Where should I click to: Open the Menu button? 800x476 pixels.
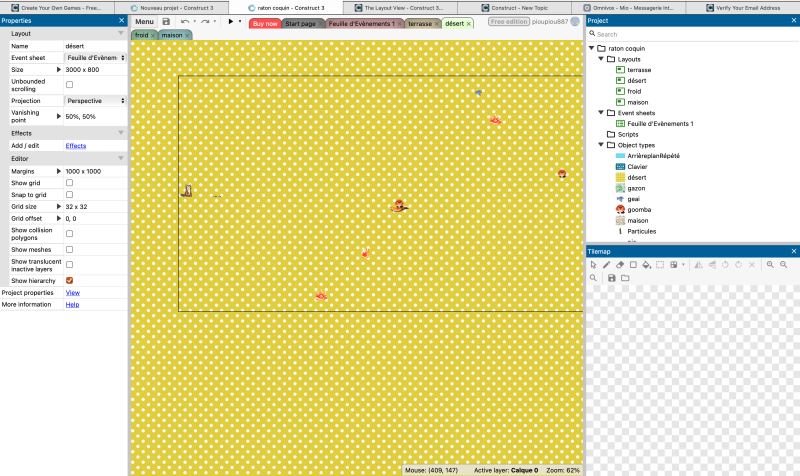(x=144, y=21)
